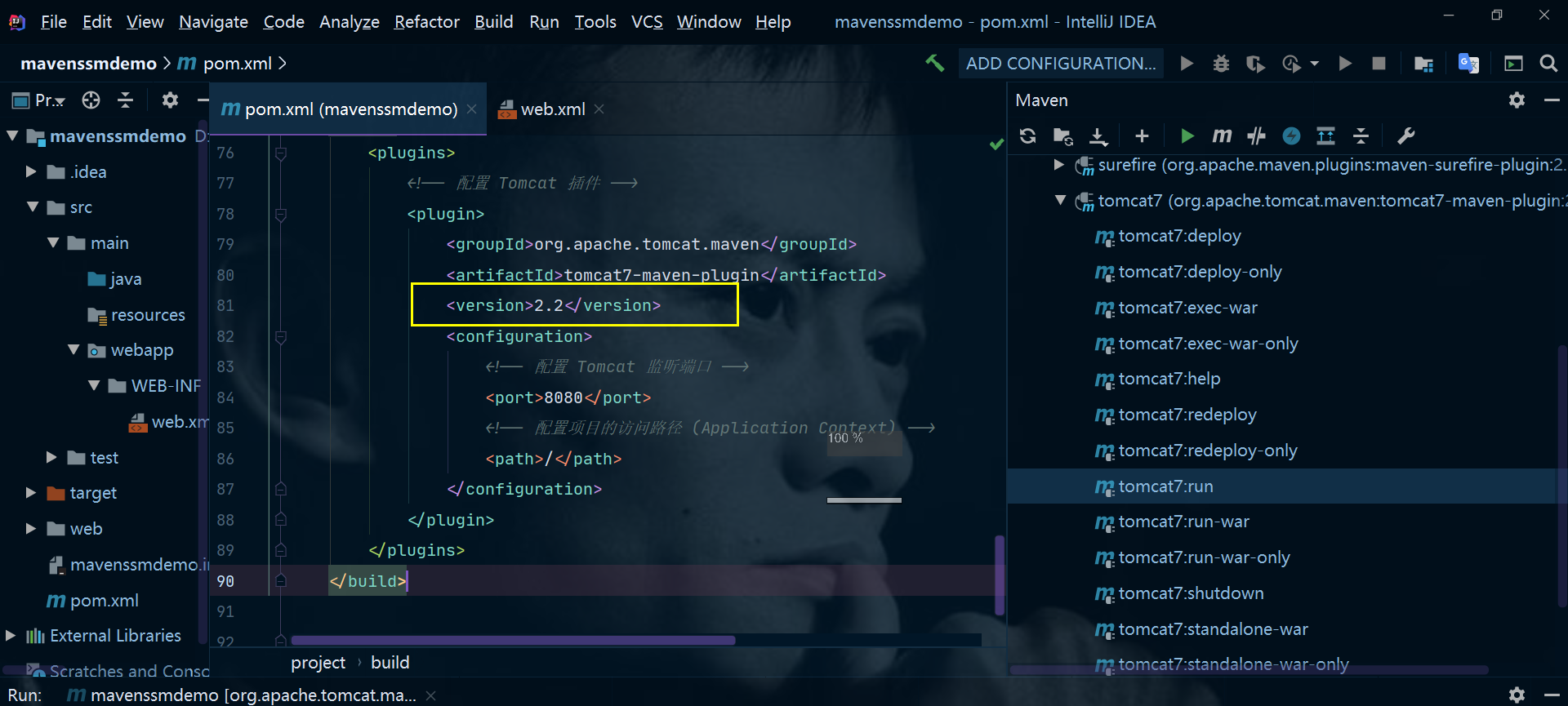This screenshot has width=1568, height=706.
Task: Add Maven project with plus icon
Action: (x=1142, y=135)
